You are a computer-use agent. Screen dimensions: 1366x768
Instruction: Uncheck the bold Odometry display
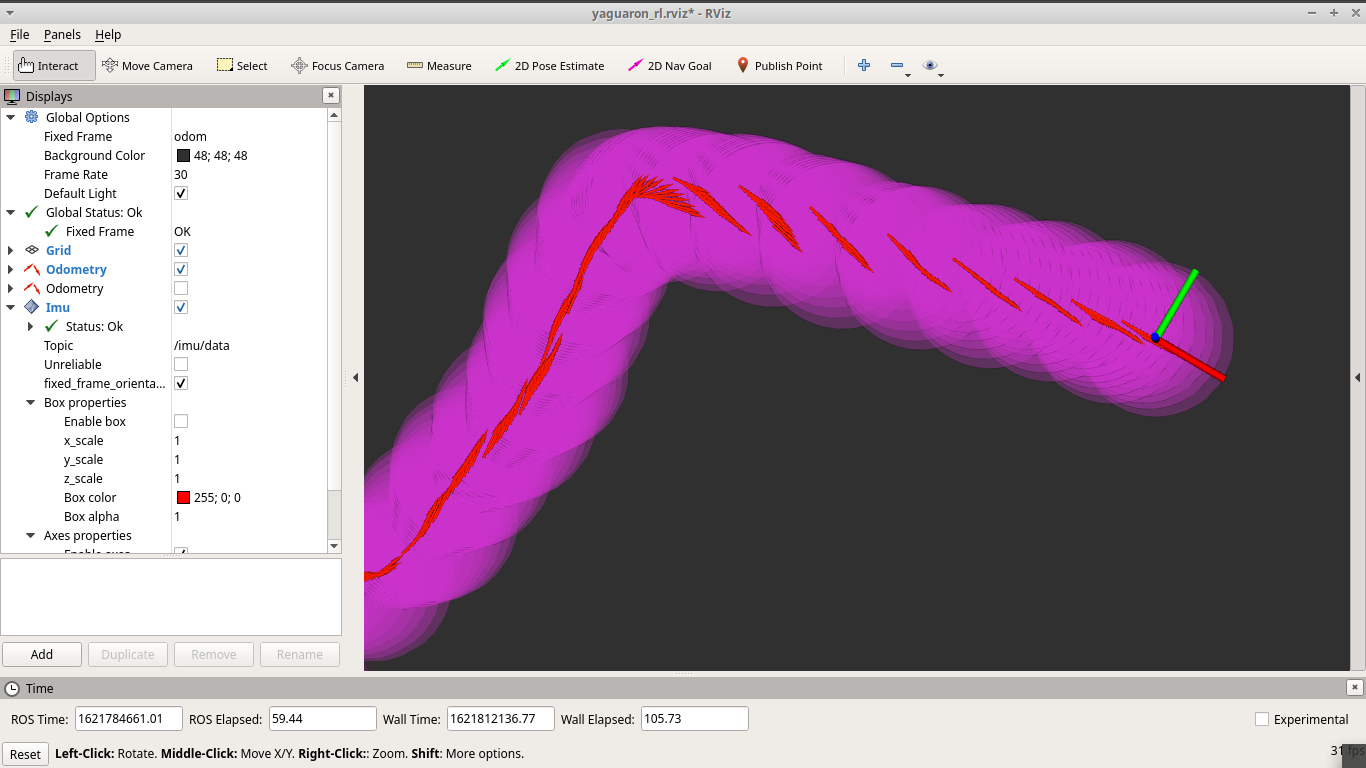click(181, 269)
